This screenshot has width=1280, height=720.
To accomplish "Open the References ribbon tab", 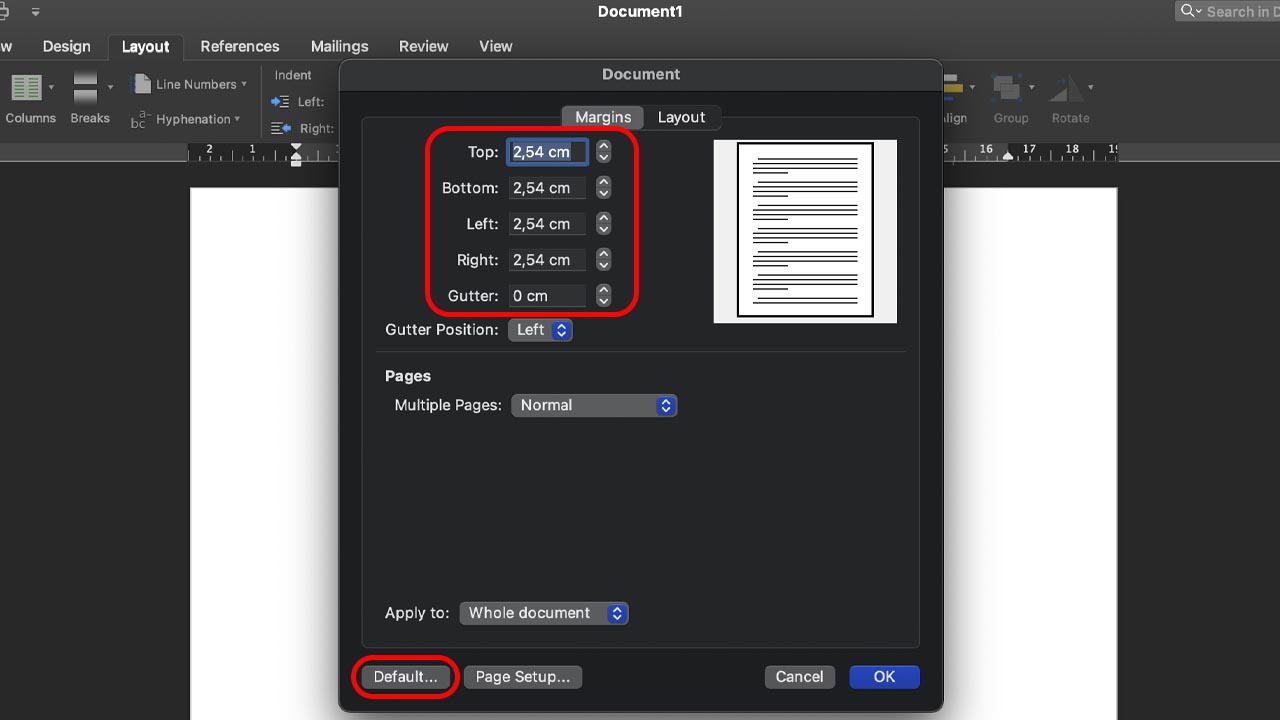I will point(240,46).
